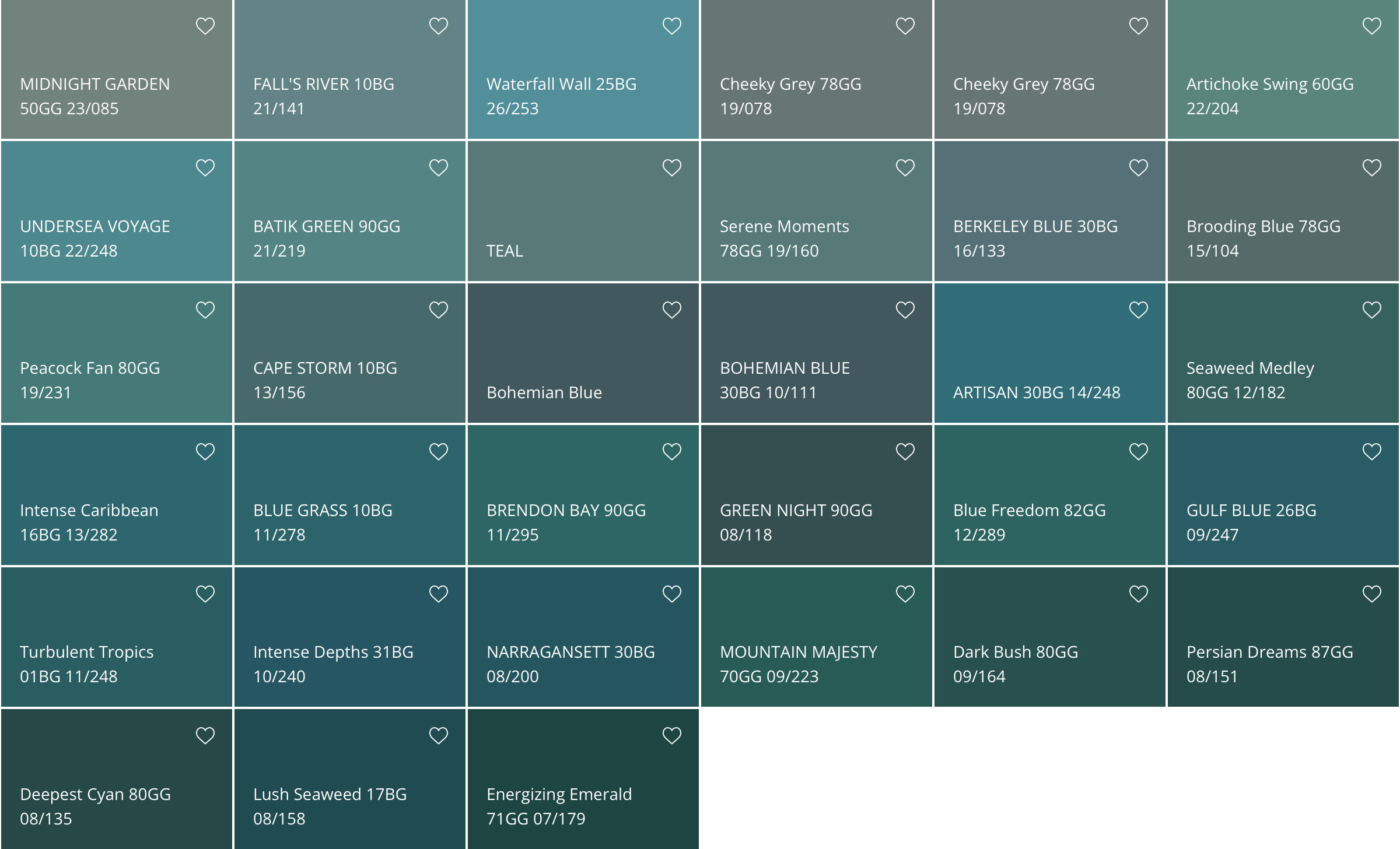Choose the Artichoke Swing 60GG 22/204 swatch

(1283, 69)
